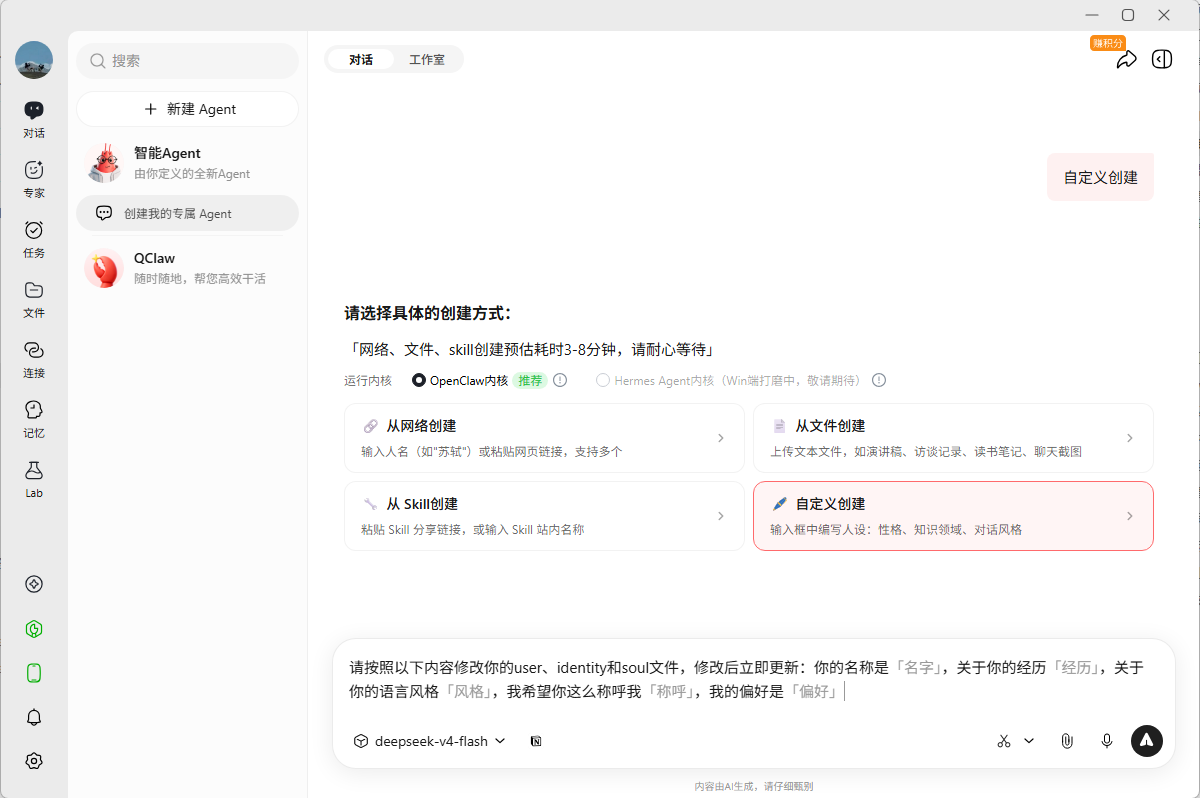Send the message with arrow button
Screen dimensions: 1200x798
[x=1147, y=740]
